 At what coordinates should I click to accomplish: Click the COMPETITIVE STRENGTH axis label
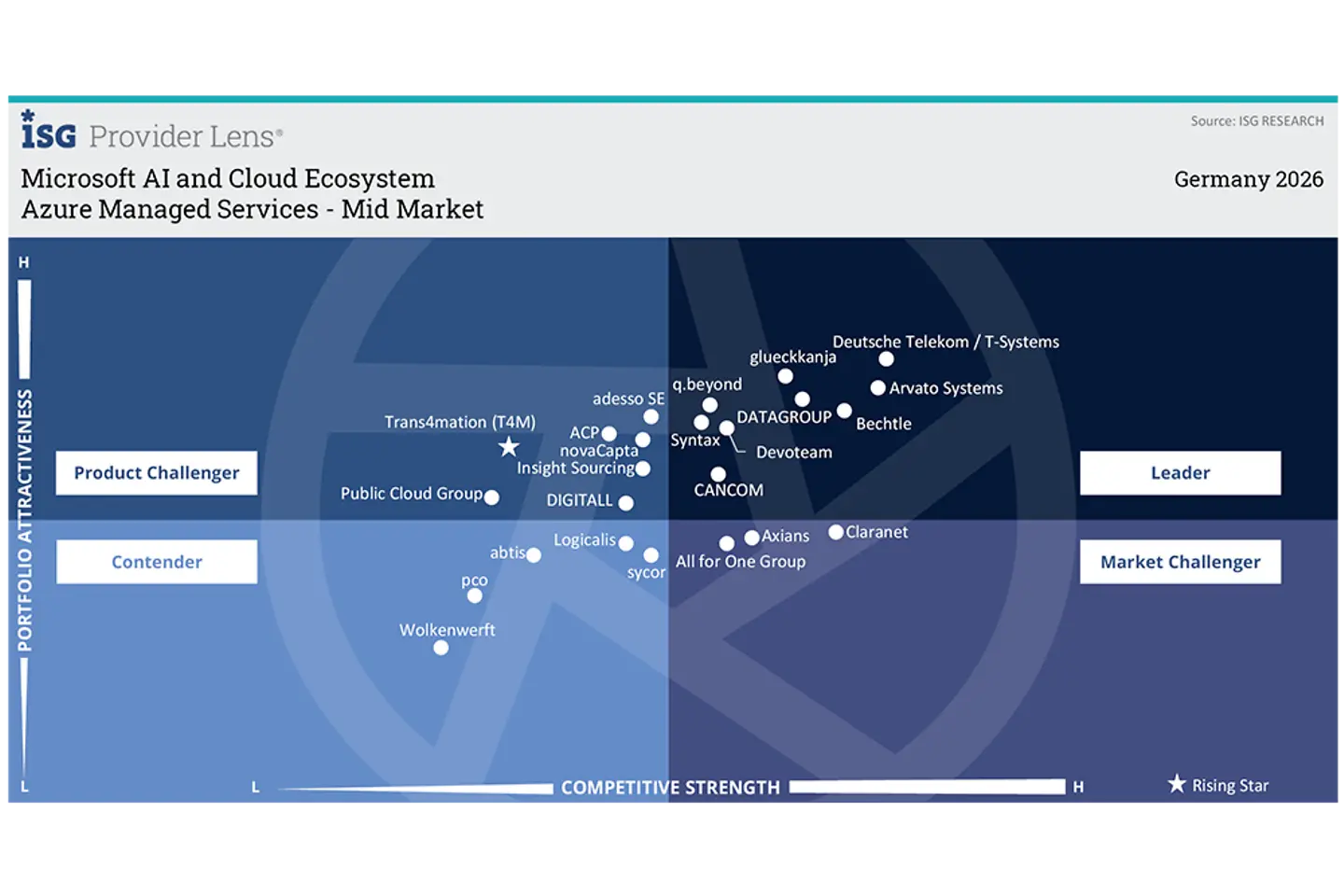pos(670,788)
